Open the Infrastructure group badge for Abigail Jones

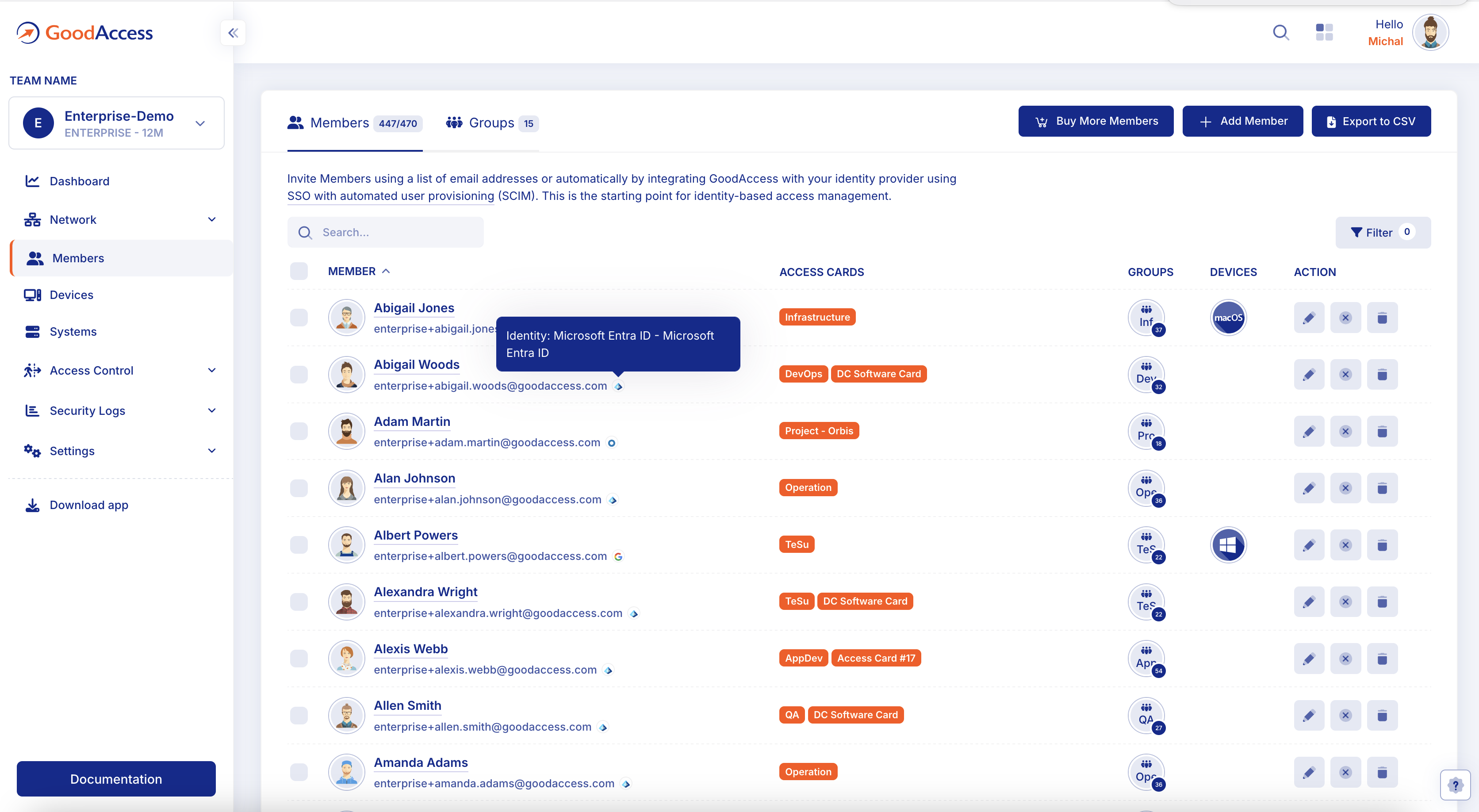(1146, 318)
